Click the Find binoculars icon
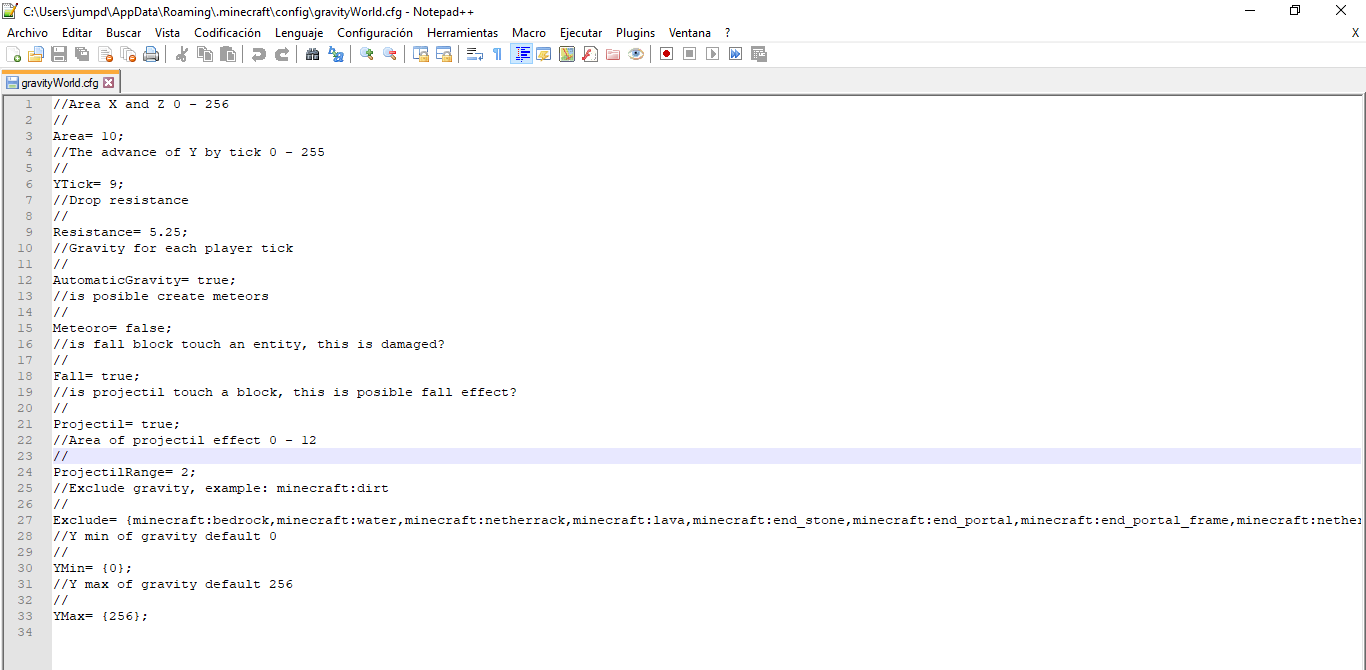1366x670 pixels. [313, 54]
